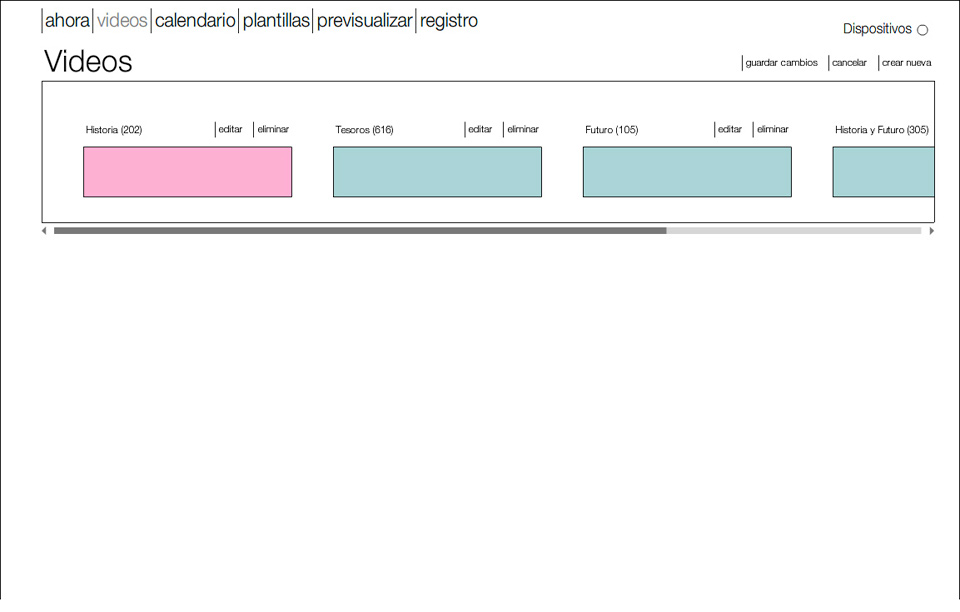Select the Historia y Futuro video block
960x612 pixels.
coord(883,172)
